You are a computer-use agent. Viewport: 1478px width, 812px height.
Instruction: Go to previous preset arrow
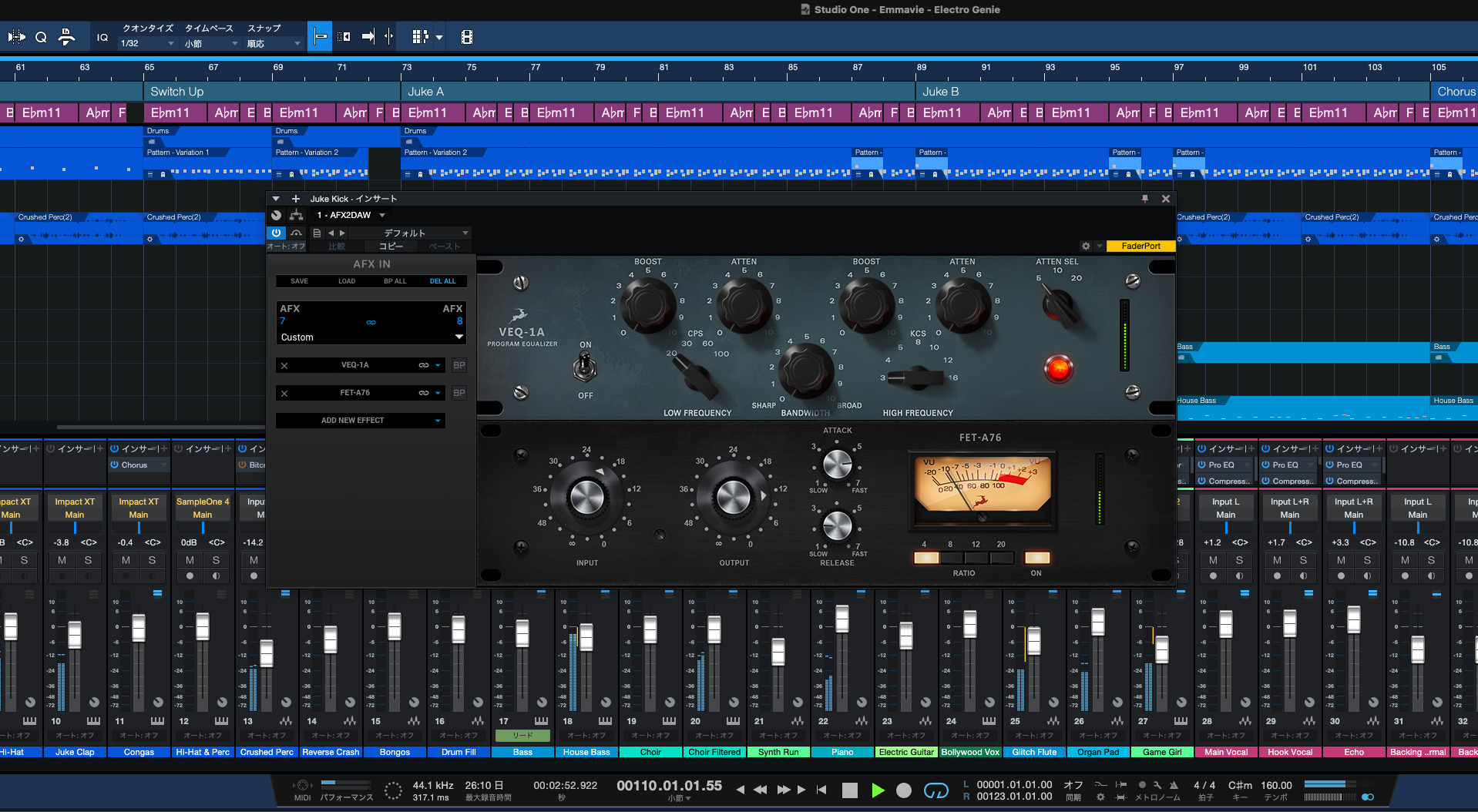click(331, 233)
